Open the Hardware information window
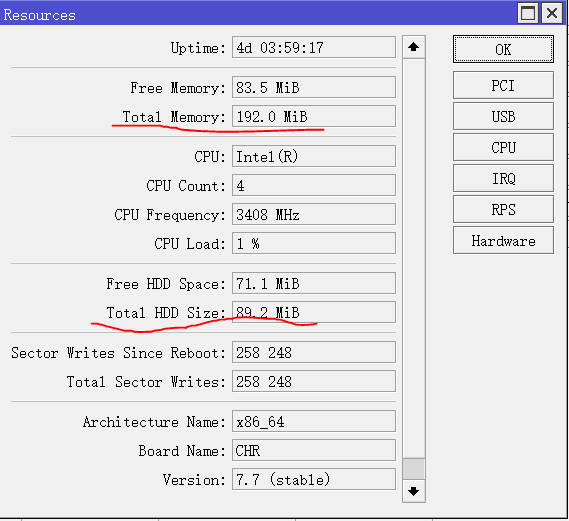Screen dimensions: 569x521 tap(503, 240)
